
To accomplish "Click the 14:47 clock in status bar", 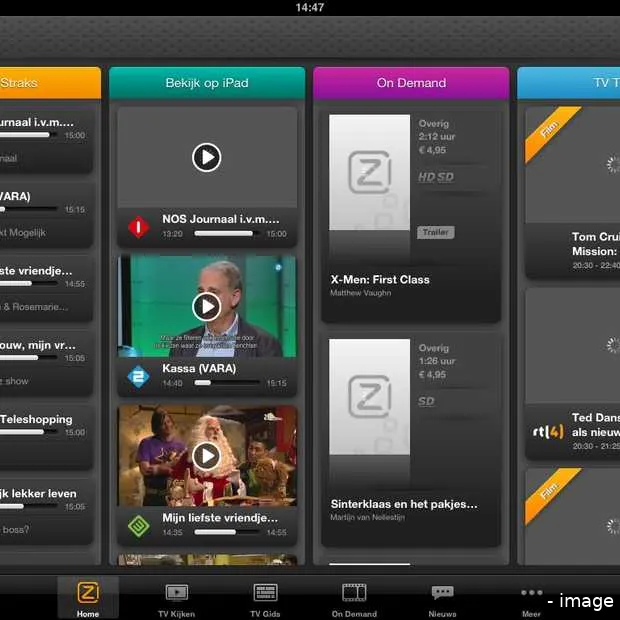I will pyautogui.click(x=310, y=8).
